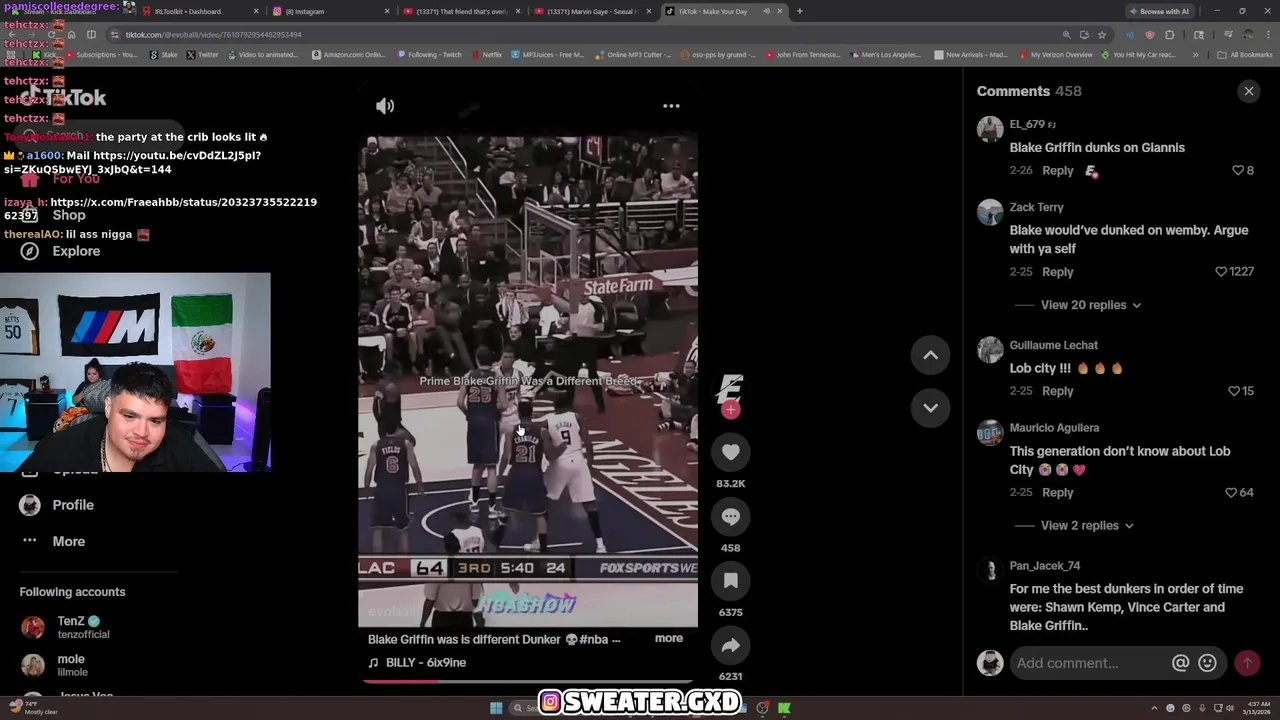Seek using the video progress bar
This screenshot has height=720, width=1280.
[x=528, y=681]
